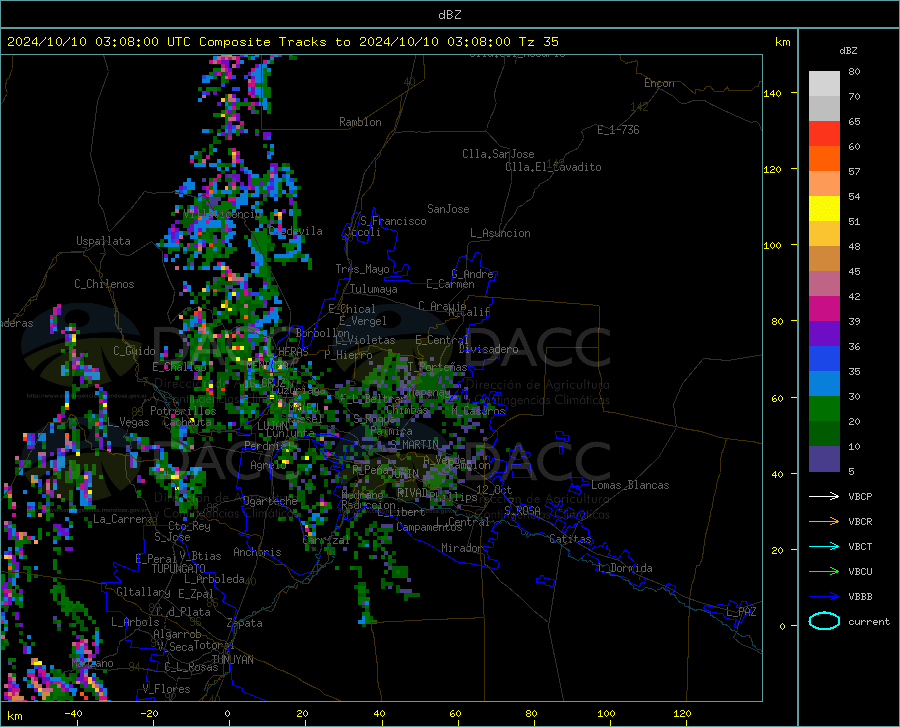Click the Mirador place label
Image resolution: width=900 pixels, height=727 pixels.
[461, 548]
